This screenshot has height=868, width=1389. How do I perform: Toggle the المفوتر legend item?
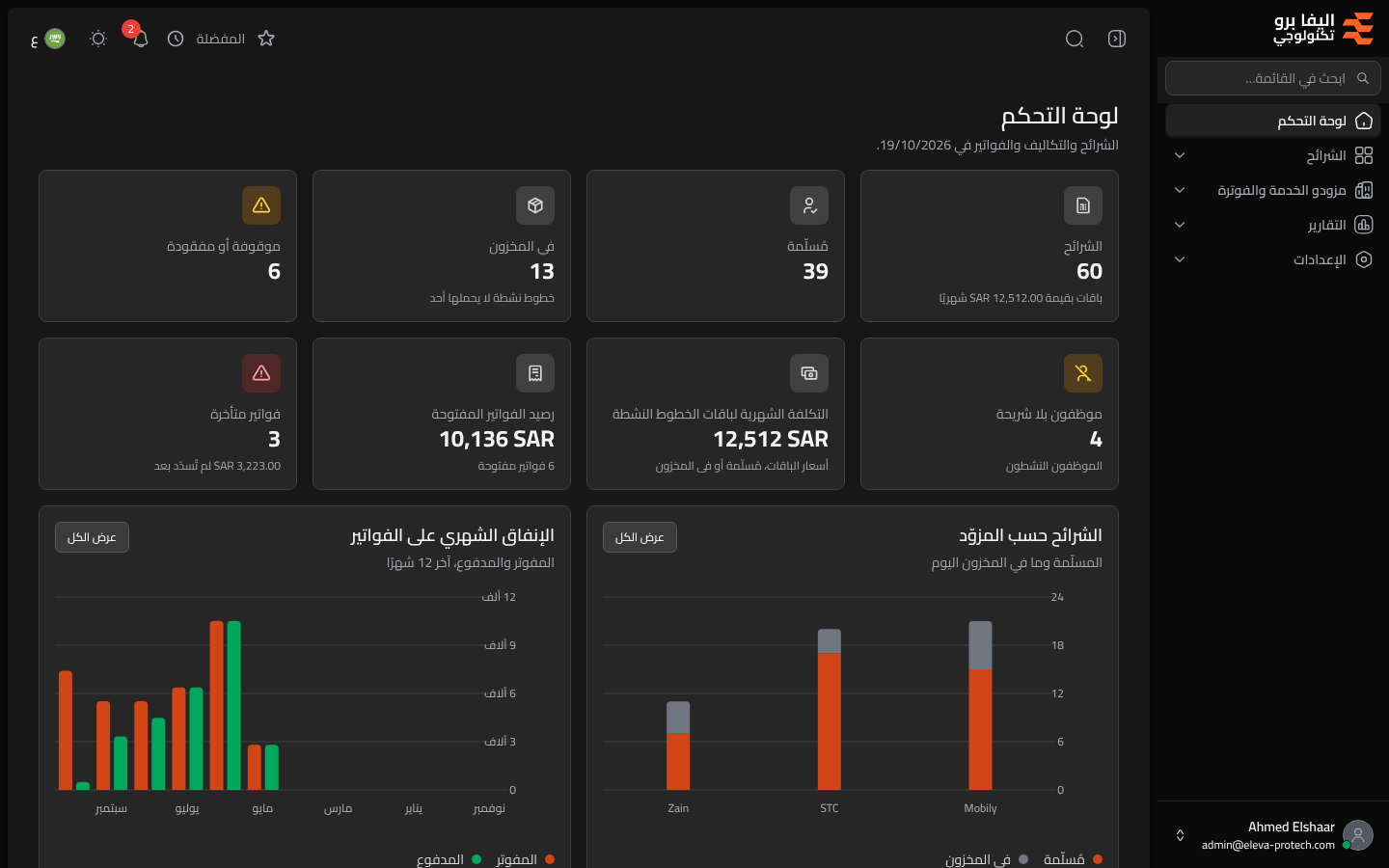[x=525, y=859]
